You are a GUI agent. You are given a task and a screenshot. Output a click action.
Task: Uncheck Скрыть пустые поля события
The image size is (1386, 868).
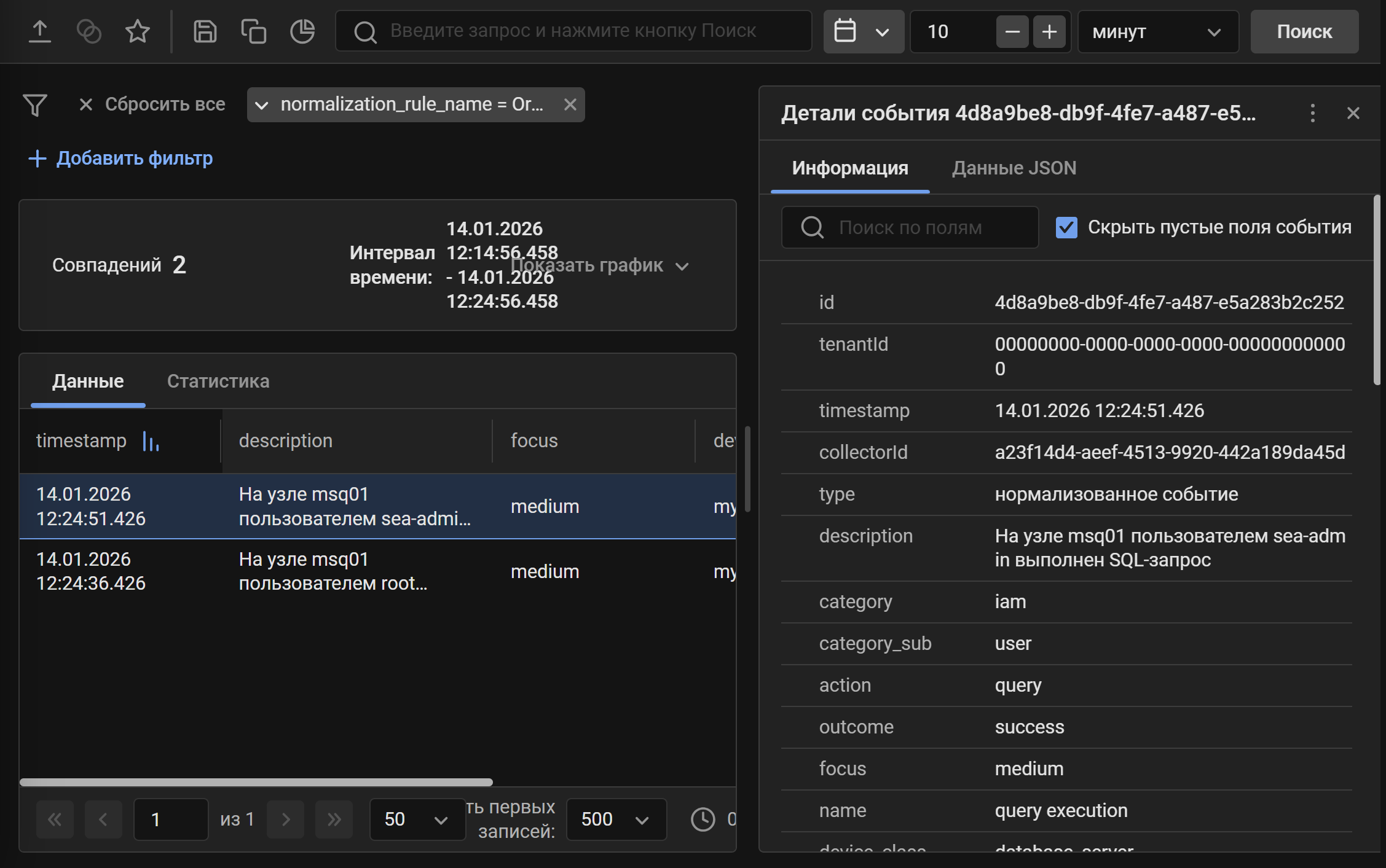[x=1066, y=227]
